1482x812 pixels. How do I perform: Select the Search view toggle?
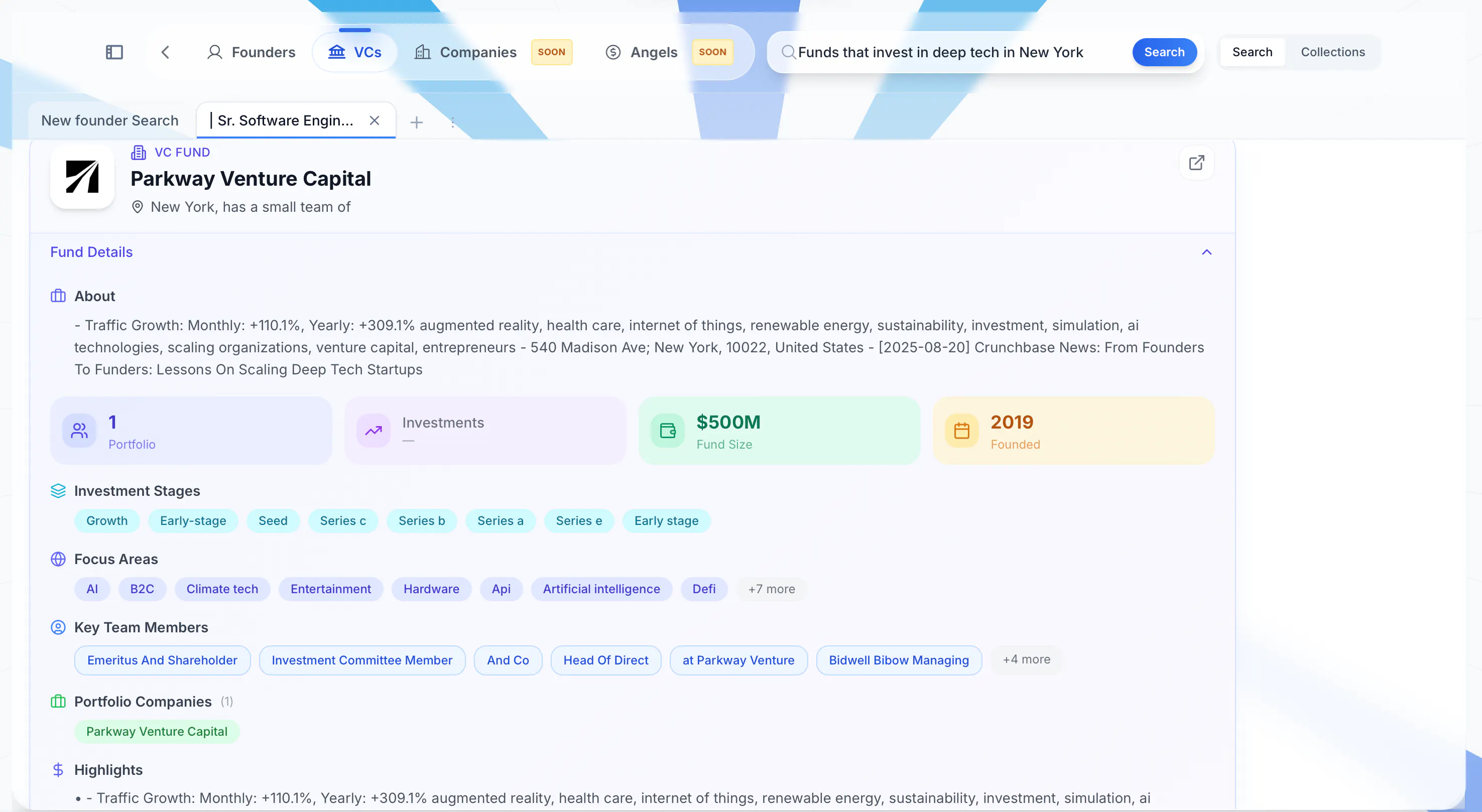(x=1252, y=52)
